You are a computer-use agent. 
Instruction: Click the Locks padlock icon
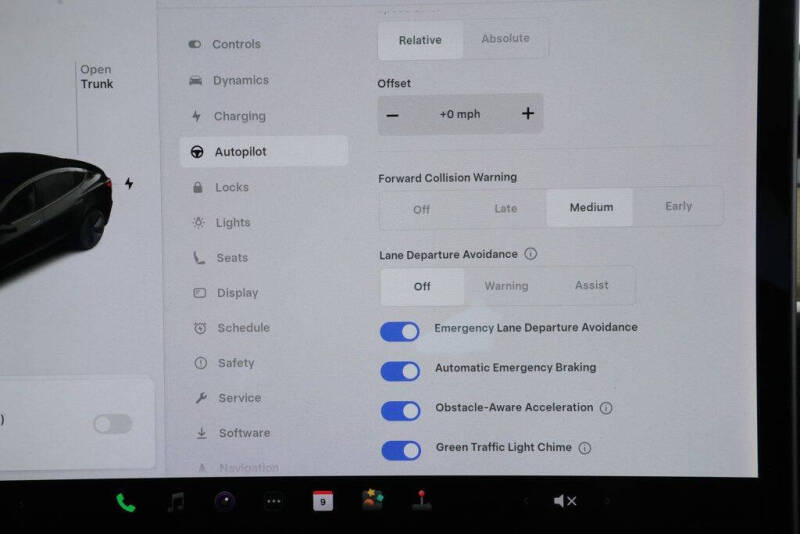click(x=198, y=187)
